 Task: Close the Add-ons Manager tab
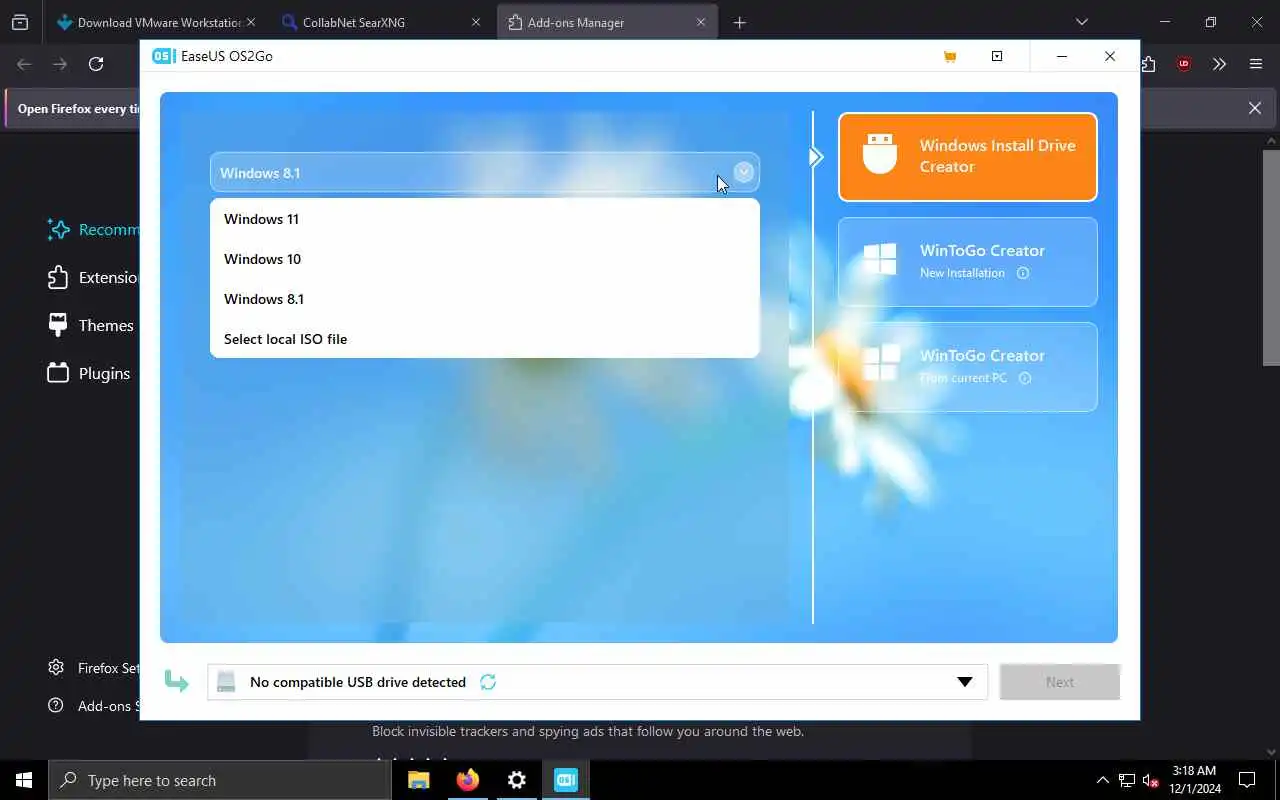click(701, 22)
